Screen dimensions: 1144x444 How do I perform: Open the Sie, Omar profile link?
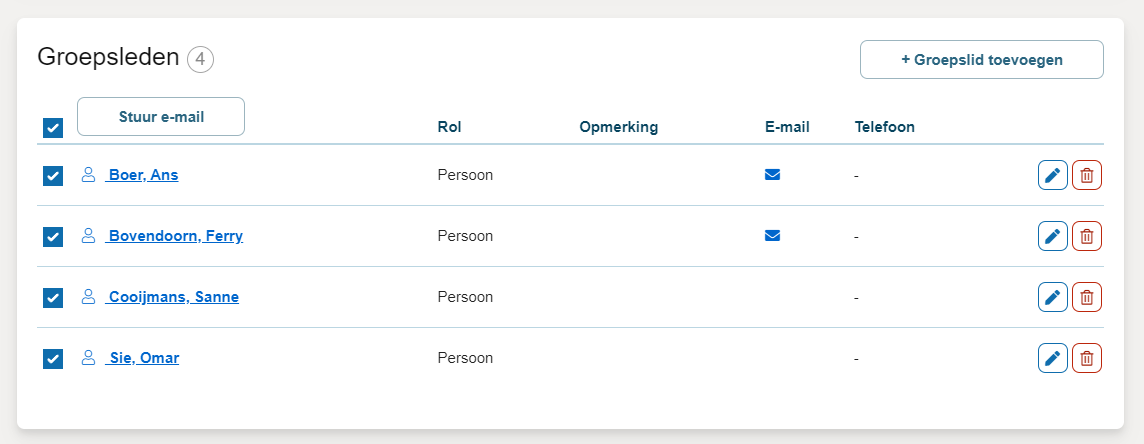[144, 358]
